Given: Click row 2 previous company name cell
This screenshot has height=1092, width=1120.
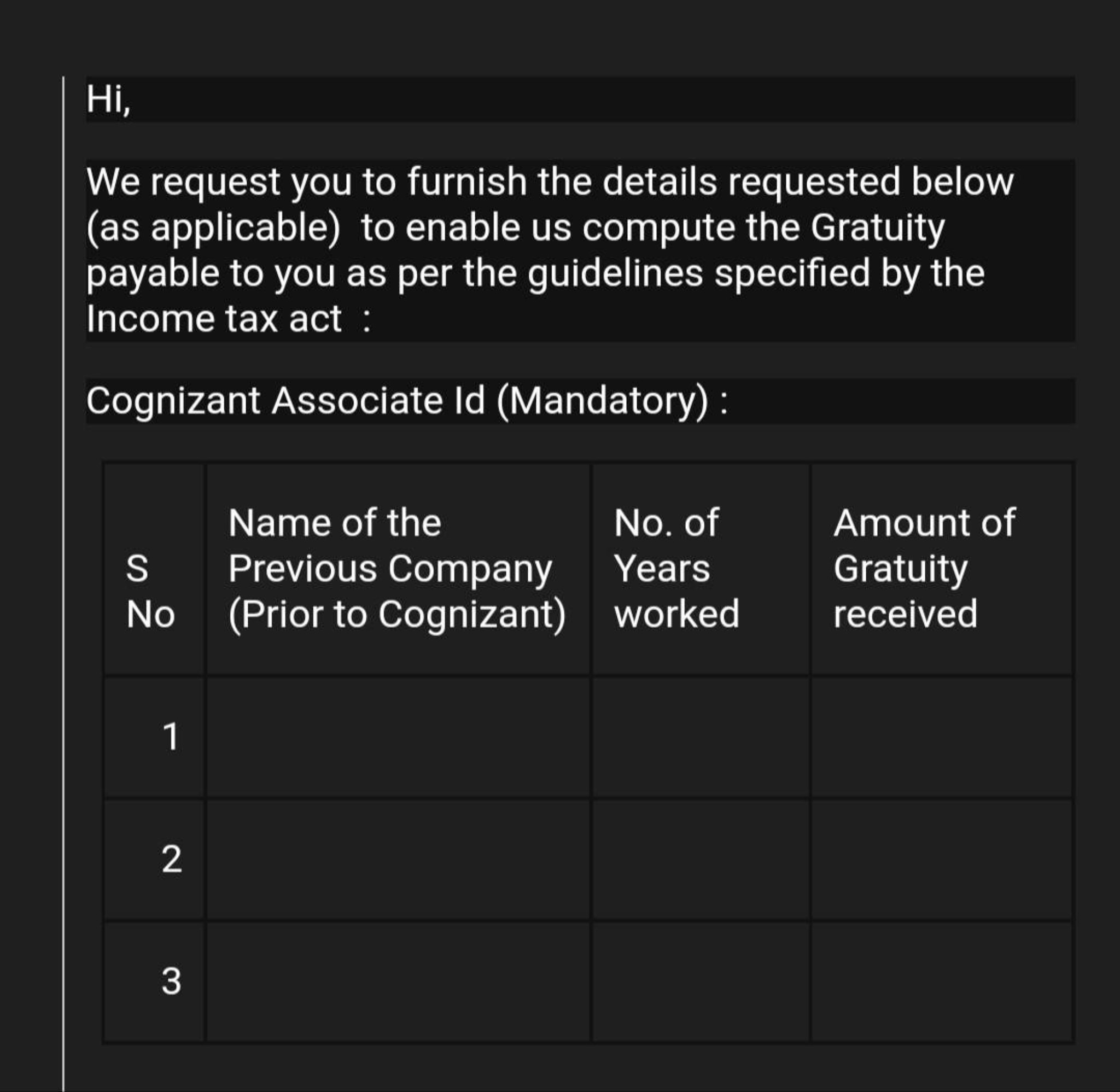Looking at the screenshot, I should [x=398, y=860].
